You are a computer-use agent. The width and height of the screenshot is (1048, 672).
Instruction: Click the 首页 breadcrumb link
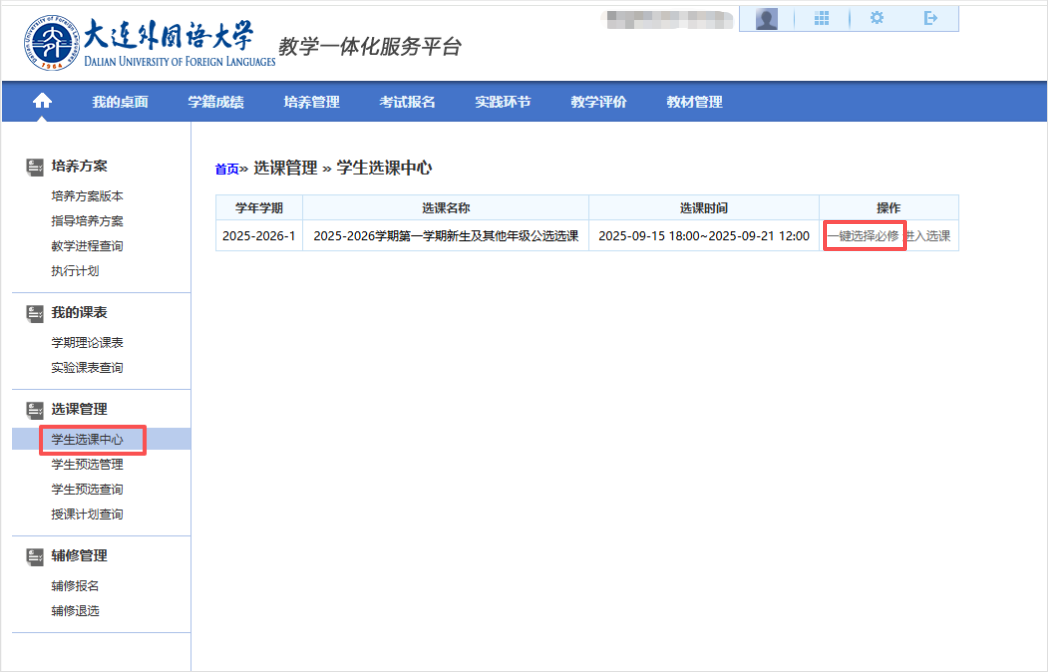(x=227, y=169)
